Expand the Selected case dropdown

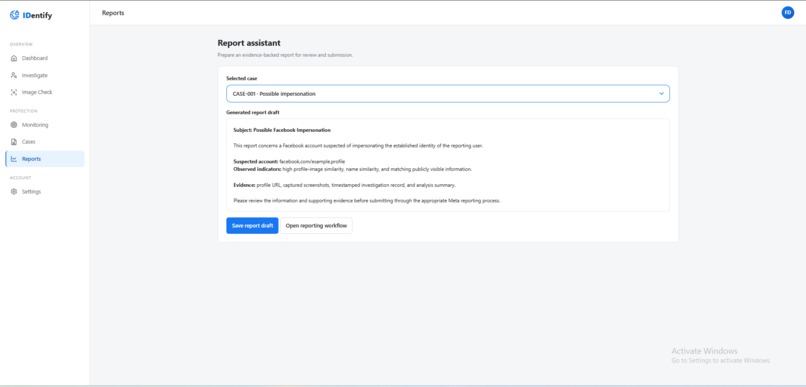pos(448,94)
